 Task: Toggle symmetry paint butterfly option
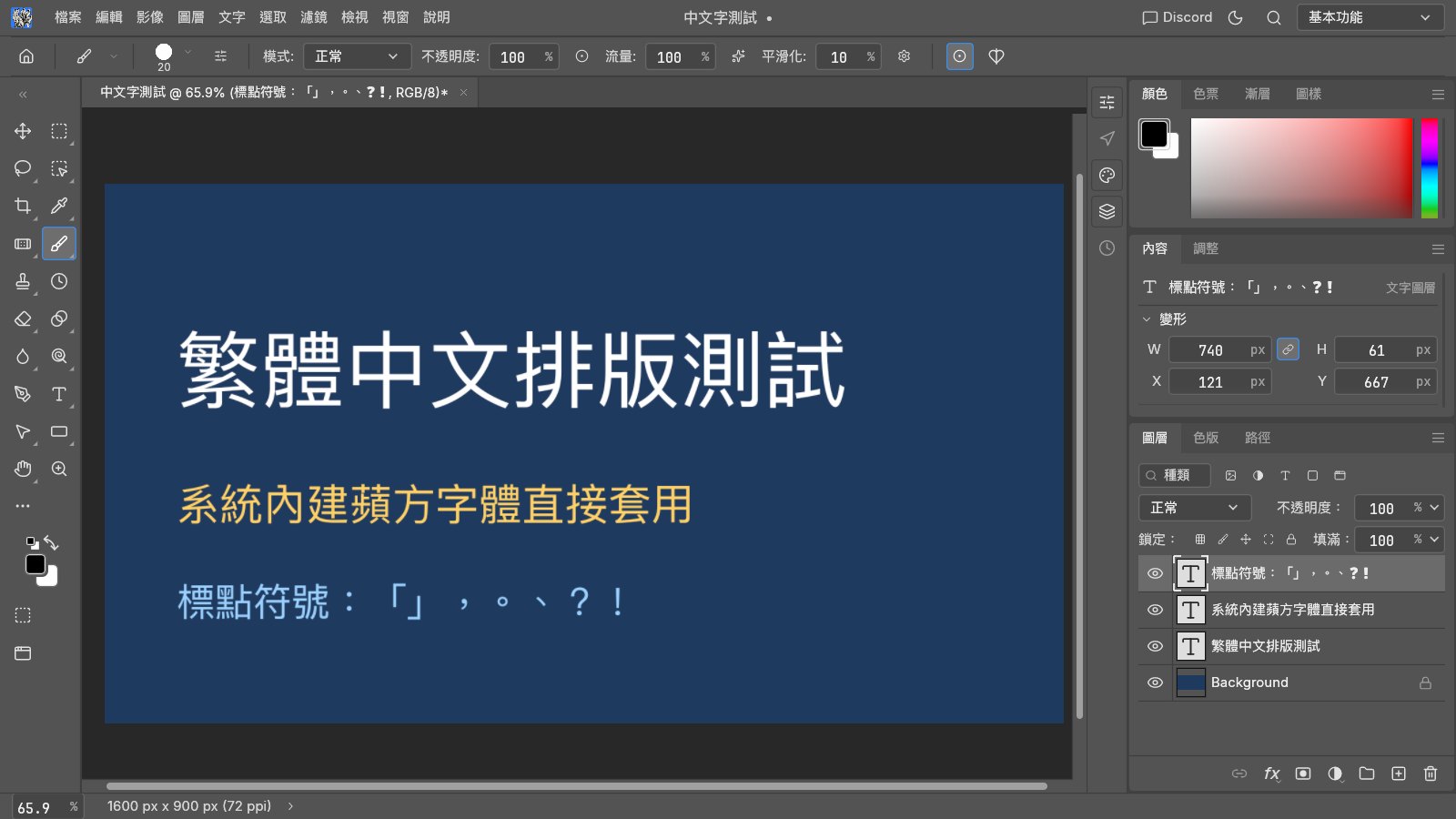(996, 56)
